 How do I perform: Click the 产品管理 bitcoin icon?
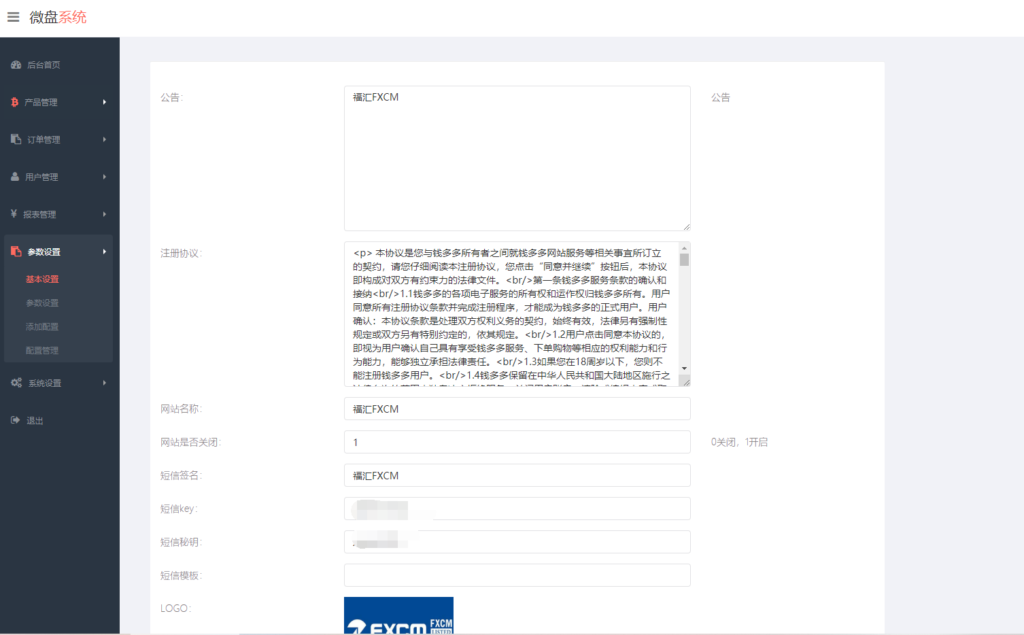[15, 102]
